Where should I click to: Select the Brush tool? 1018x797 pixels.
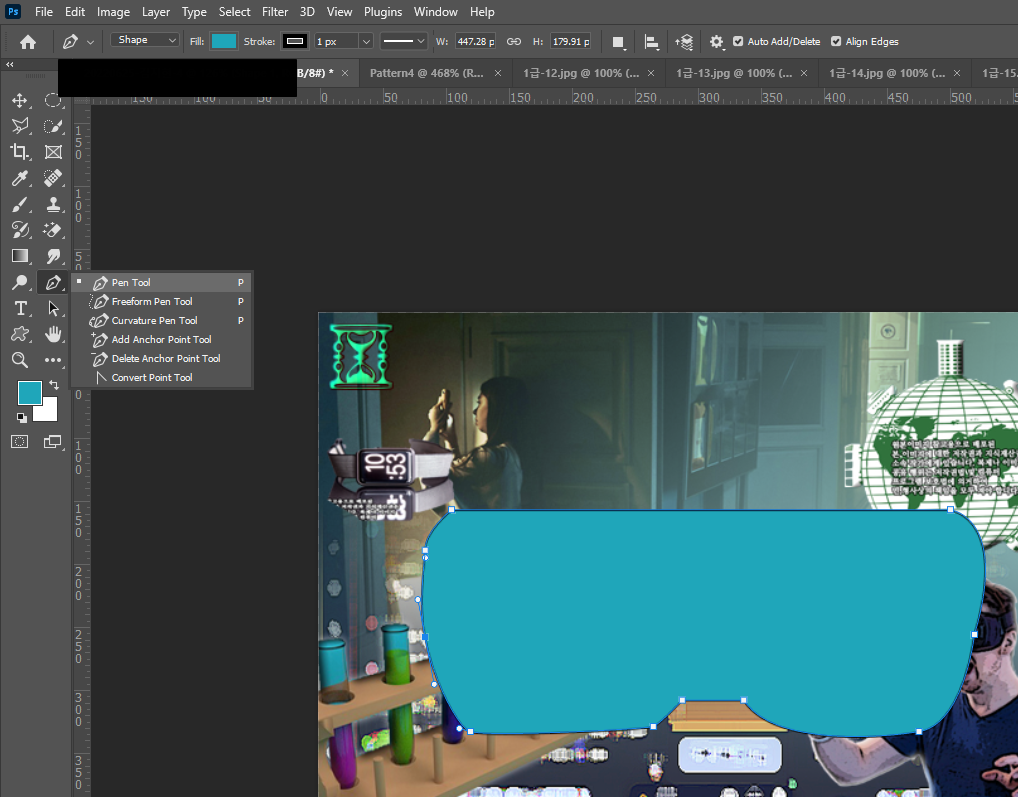tap(19, 204)
